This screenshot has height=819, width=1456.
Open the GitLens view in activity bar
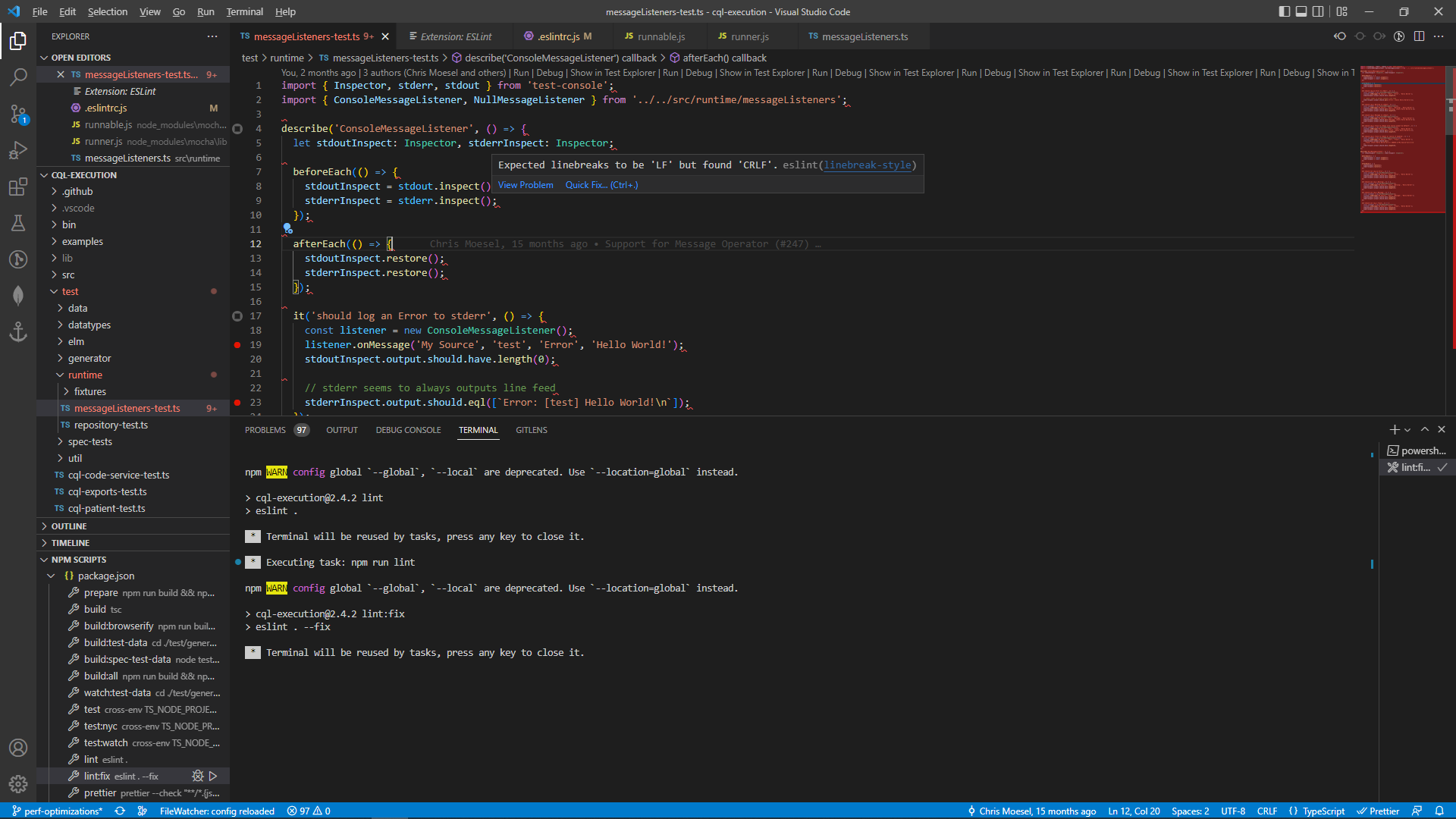pyautogui.click(x=18, y=259)
